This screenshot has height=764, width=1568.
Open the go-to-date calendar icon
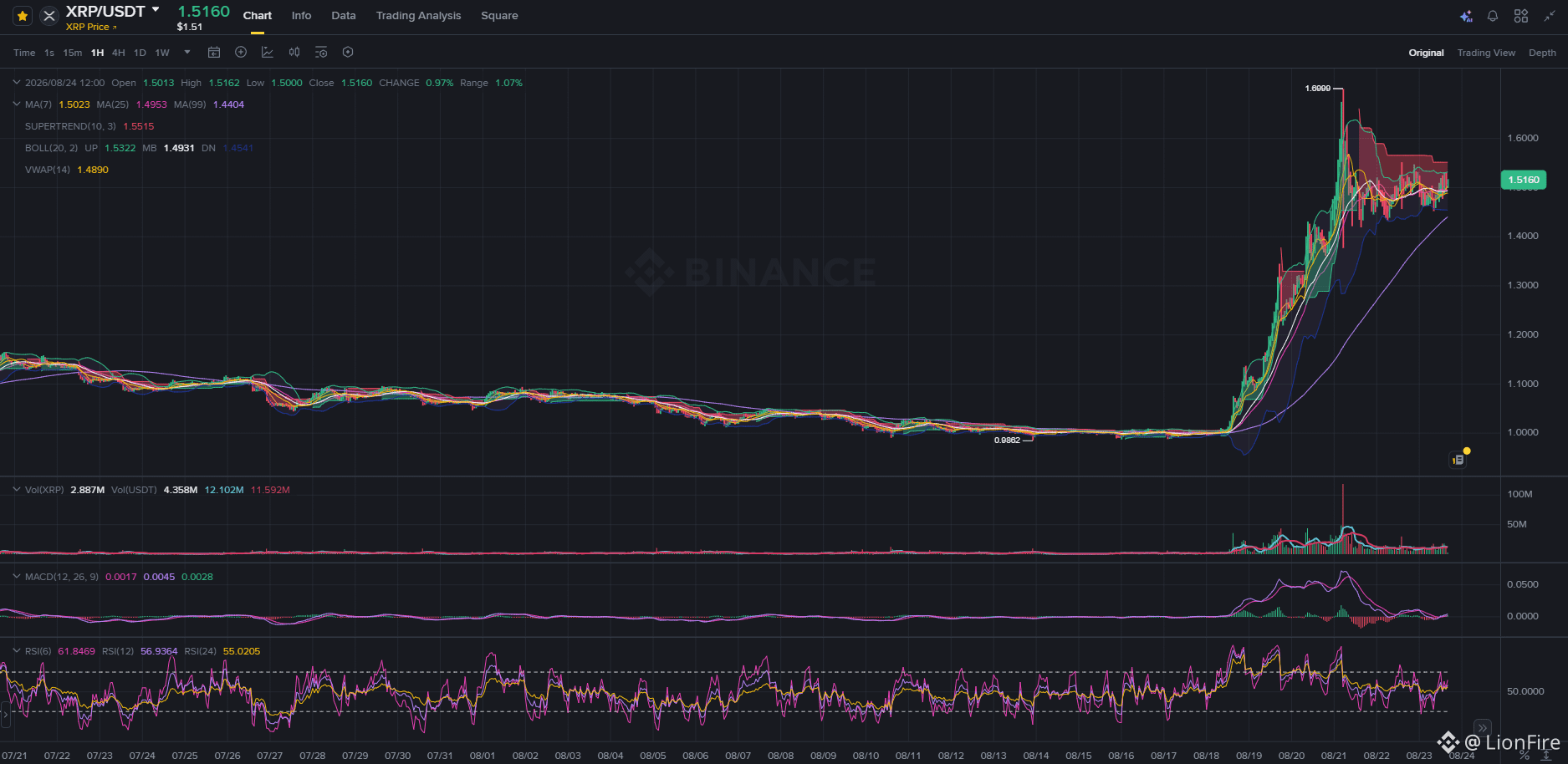tap(214, 52)
